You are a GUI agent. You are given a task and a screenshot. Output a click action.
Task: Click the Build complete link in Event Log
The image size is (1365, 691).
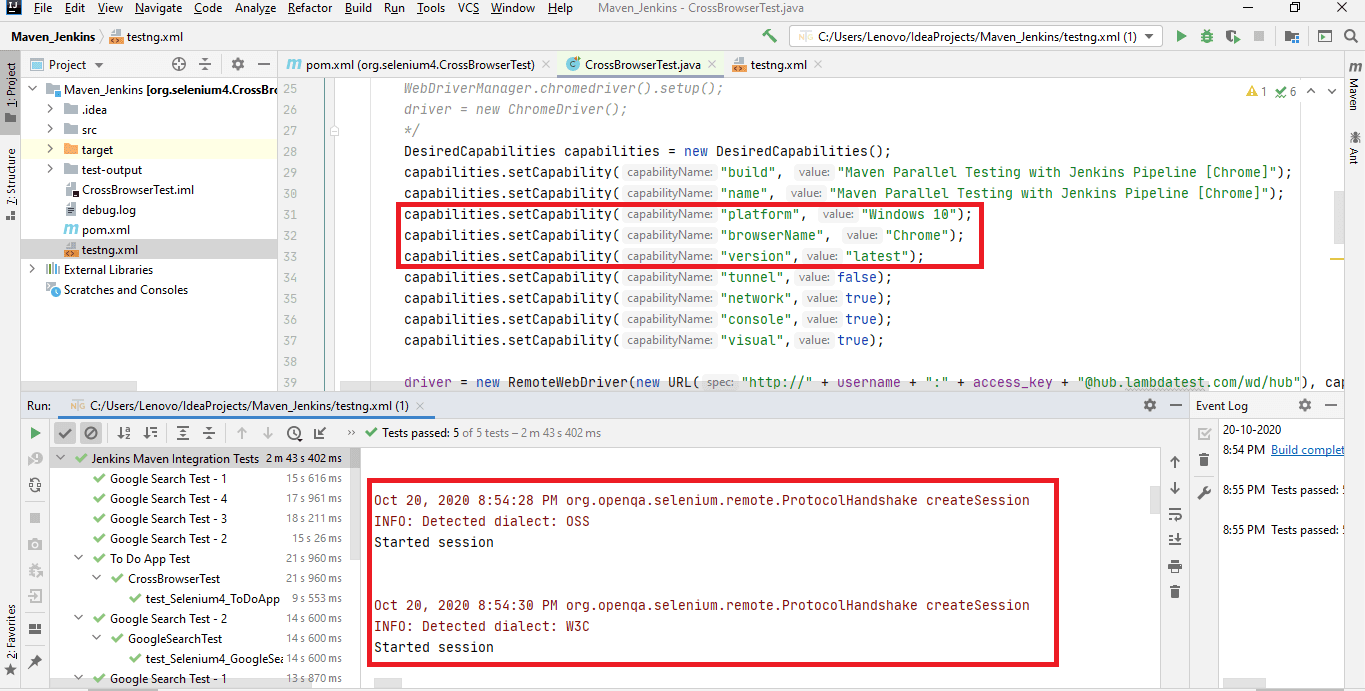point(1306,449)
